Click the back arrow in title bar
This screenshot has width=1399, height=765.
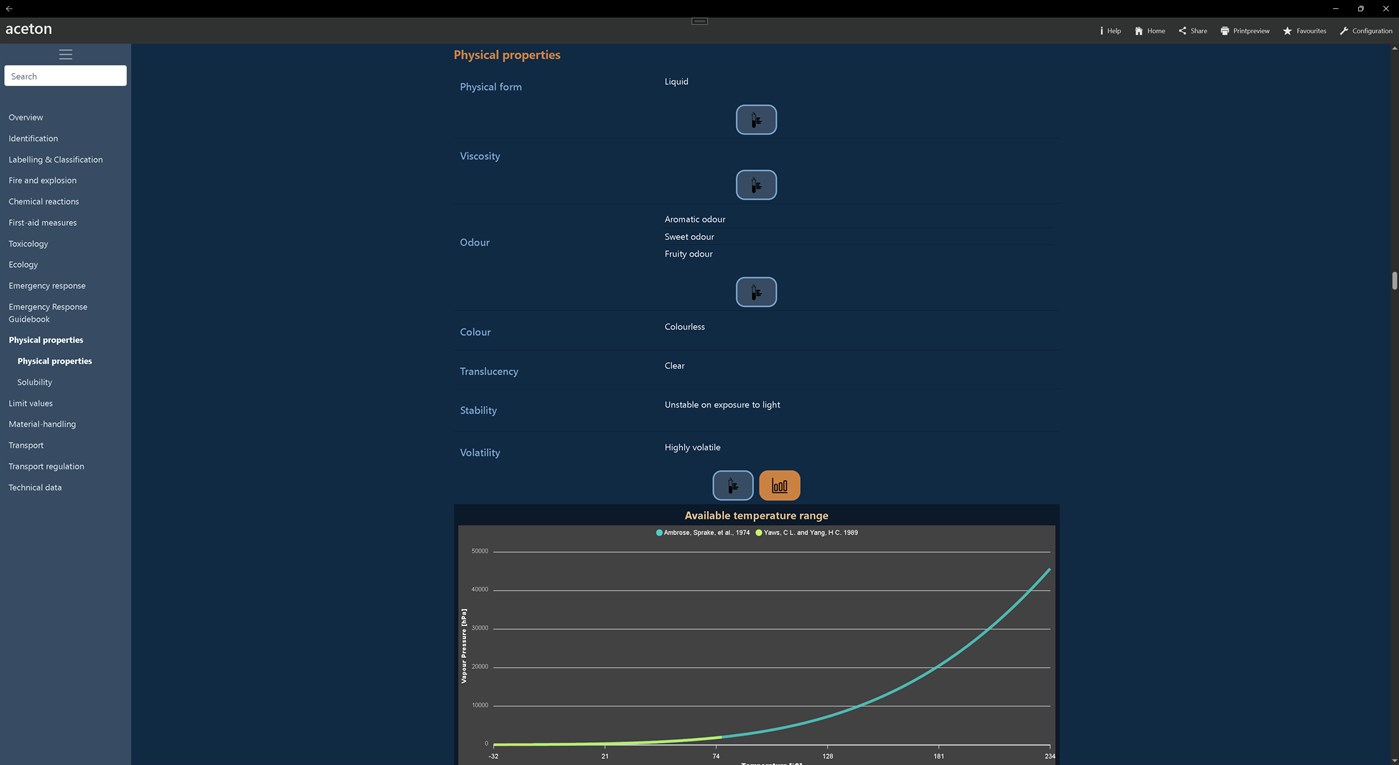point(8,8)
